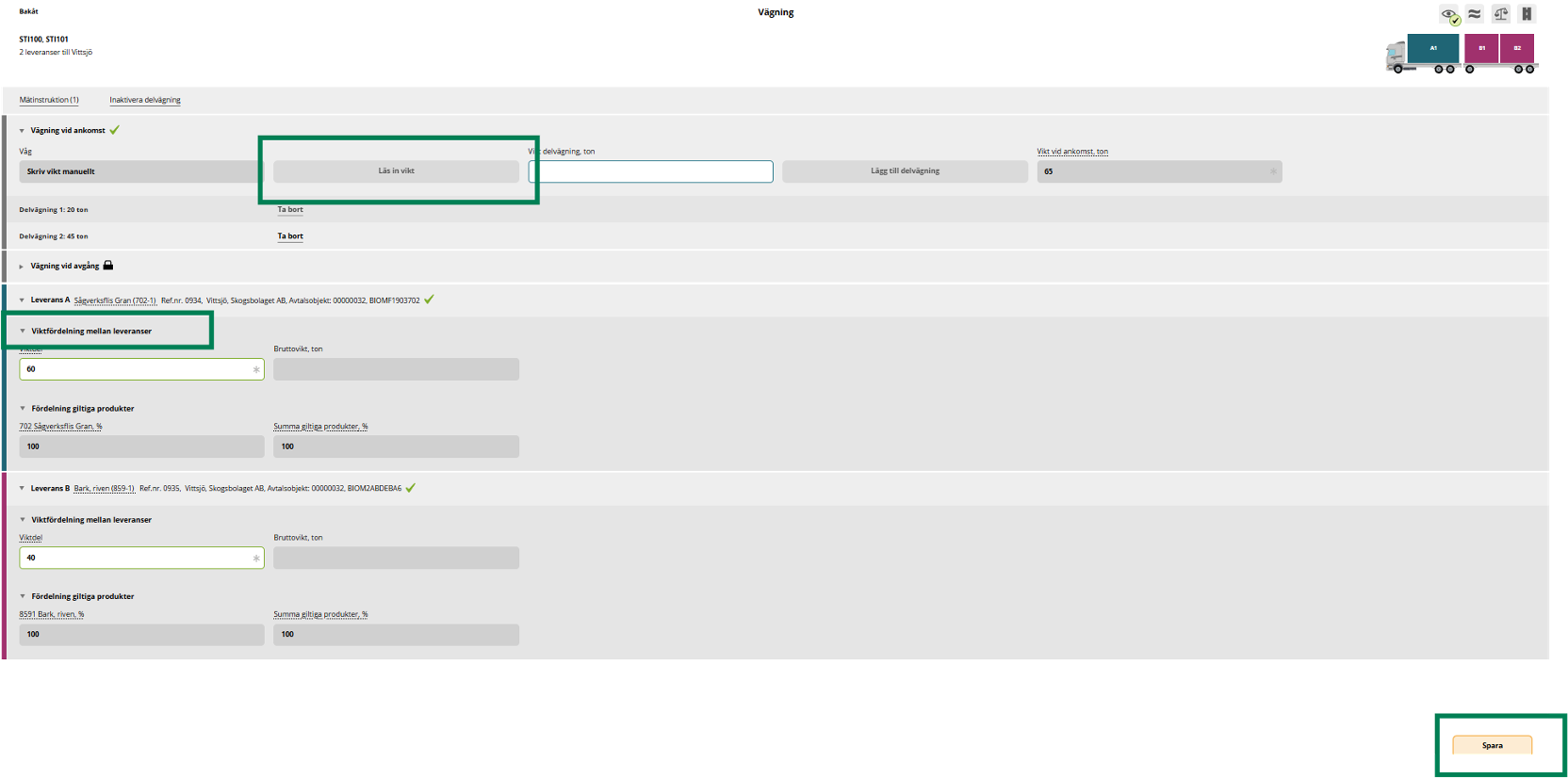This screenshot has height=778, width=1568.
Task: Click the Läs in vikt button
Action: (396, 171)
